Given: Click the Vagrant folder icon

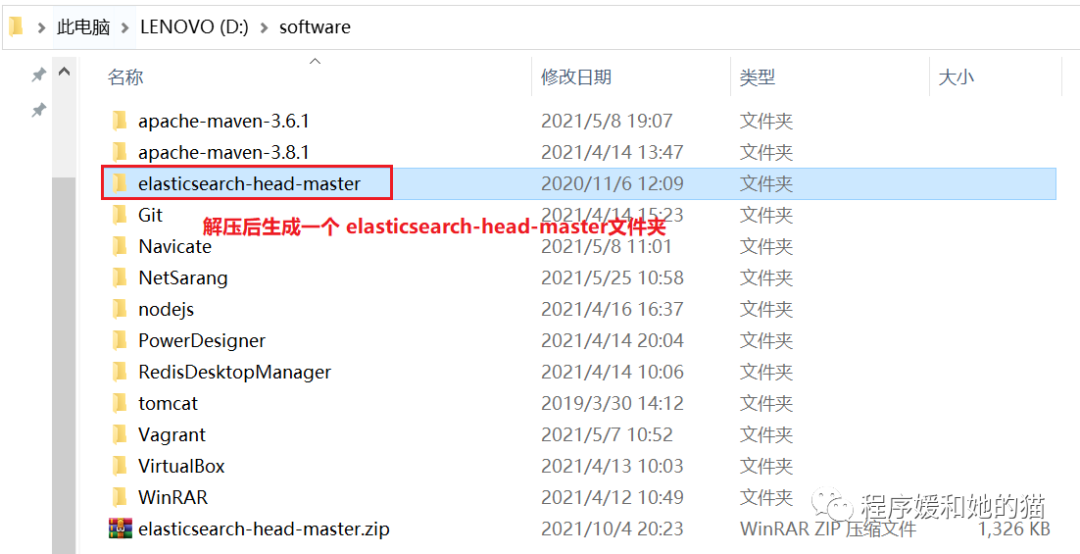Looking at the screenshot, I should tap(120, 435).
